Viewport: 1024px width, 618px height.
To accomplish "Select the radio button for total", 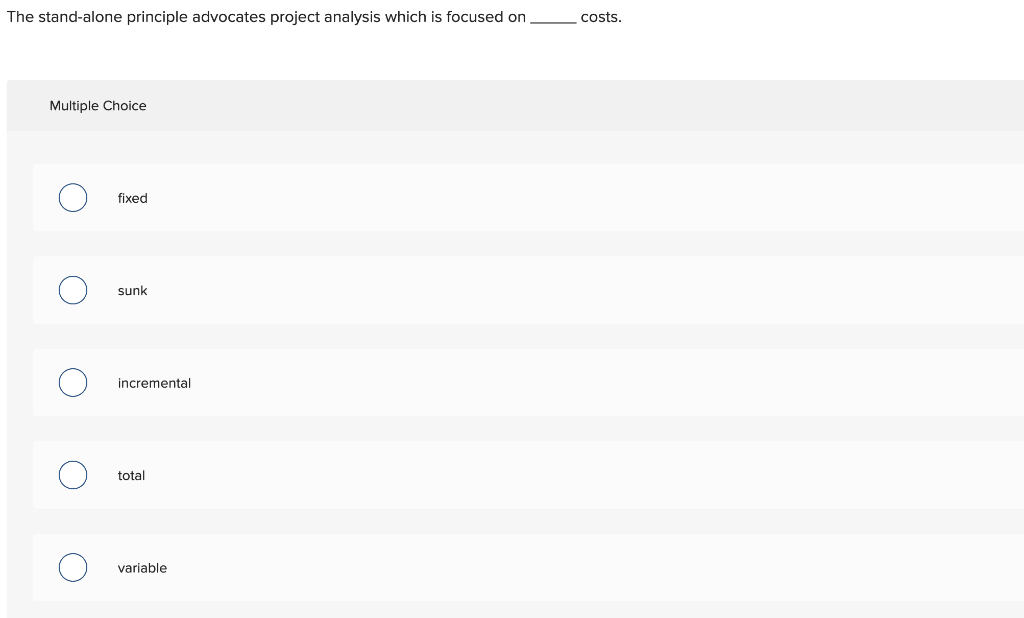I will click(x=72, y=474).
